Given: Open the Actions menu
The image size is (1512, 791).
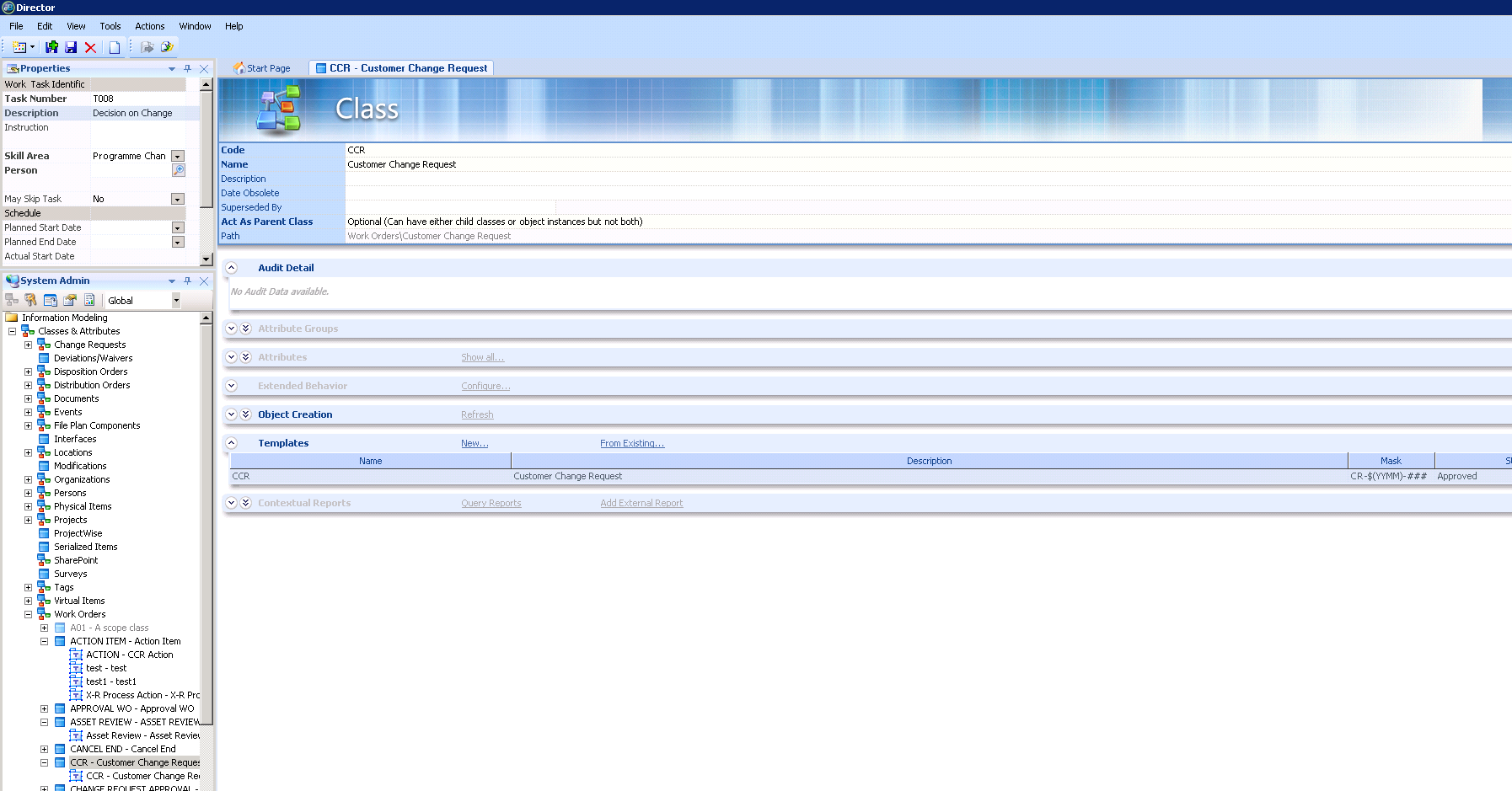Looking at the screenshot, I should click(150, 26).
